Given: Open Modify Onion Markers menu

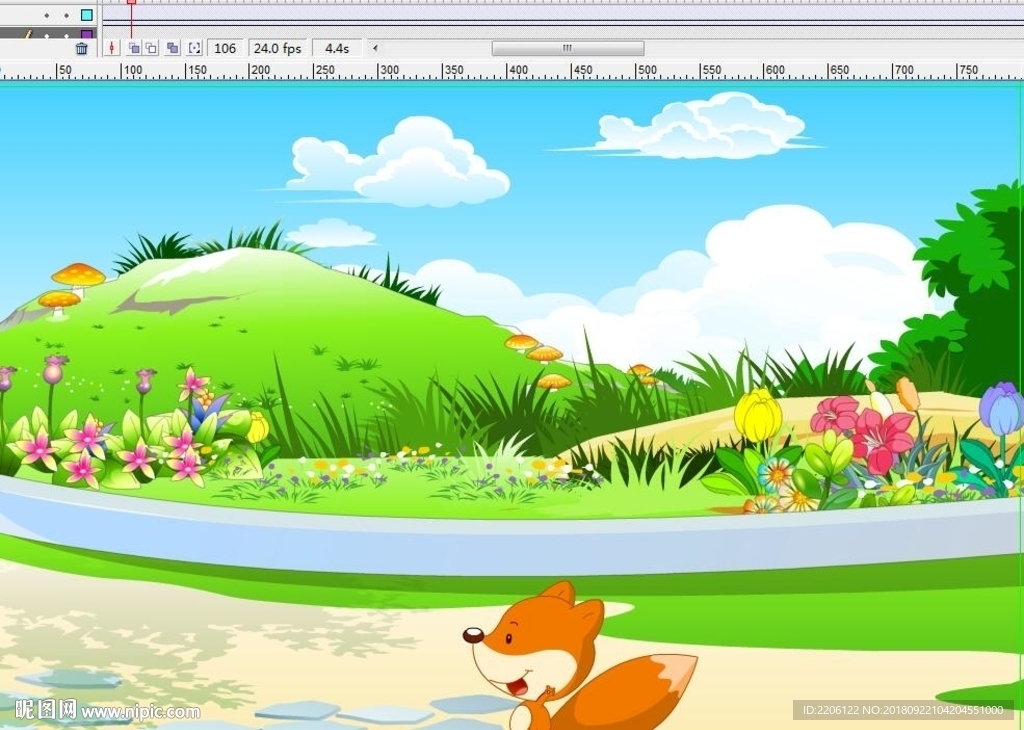Looking at the screenshot, I should 195,48.
